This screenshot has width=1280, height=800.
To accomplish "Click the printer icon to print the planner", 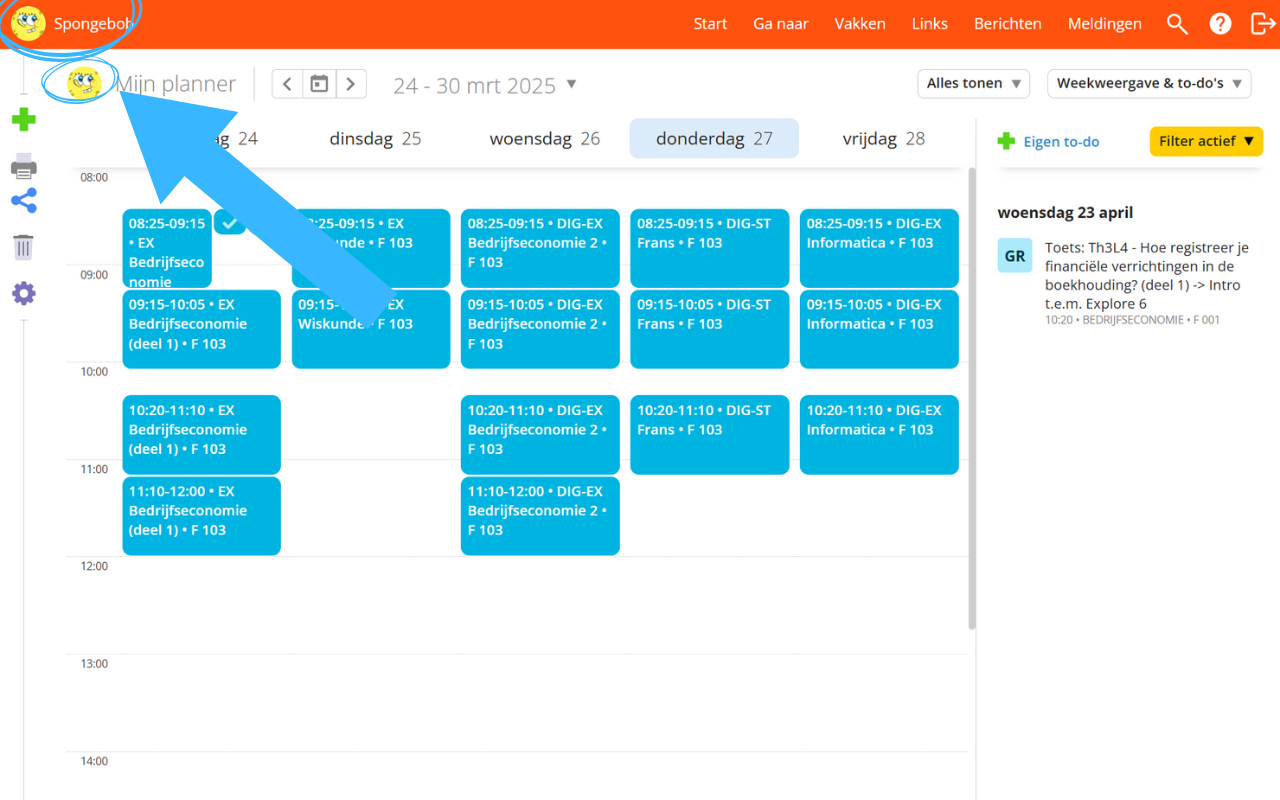I will coord(22,165).
